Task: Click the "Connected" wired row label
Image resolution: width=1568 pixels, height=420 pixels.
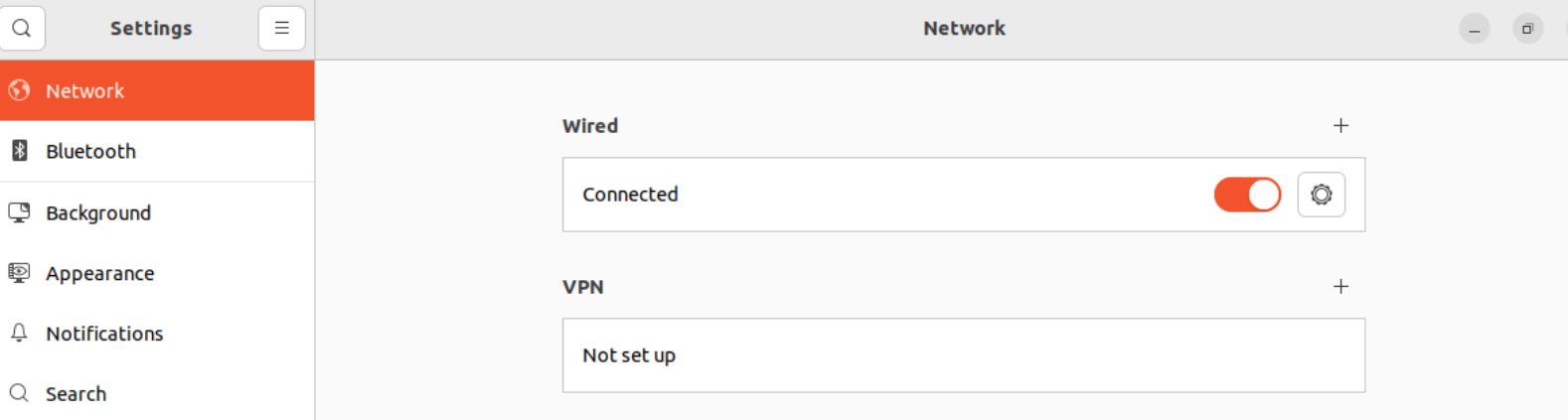Action: coord(630,195)
